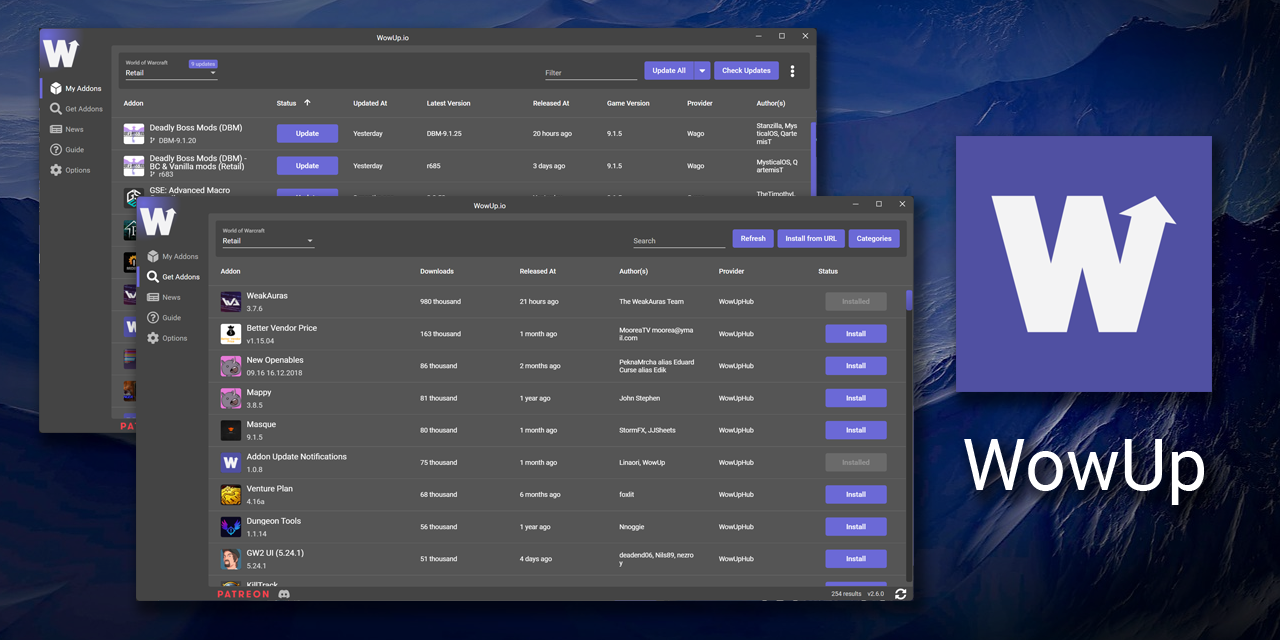Open Guide in the back window sidebar

point(67,150)
